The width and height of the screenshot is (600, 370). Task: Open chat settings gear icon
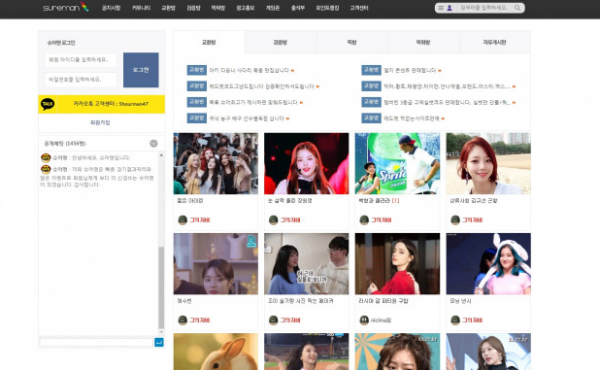pyautogui.click(x=153, y=143)
